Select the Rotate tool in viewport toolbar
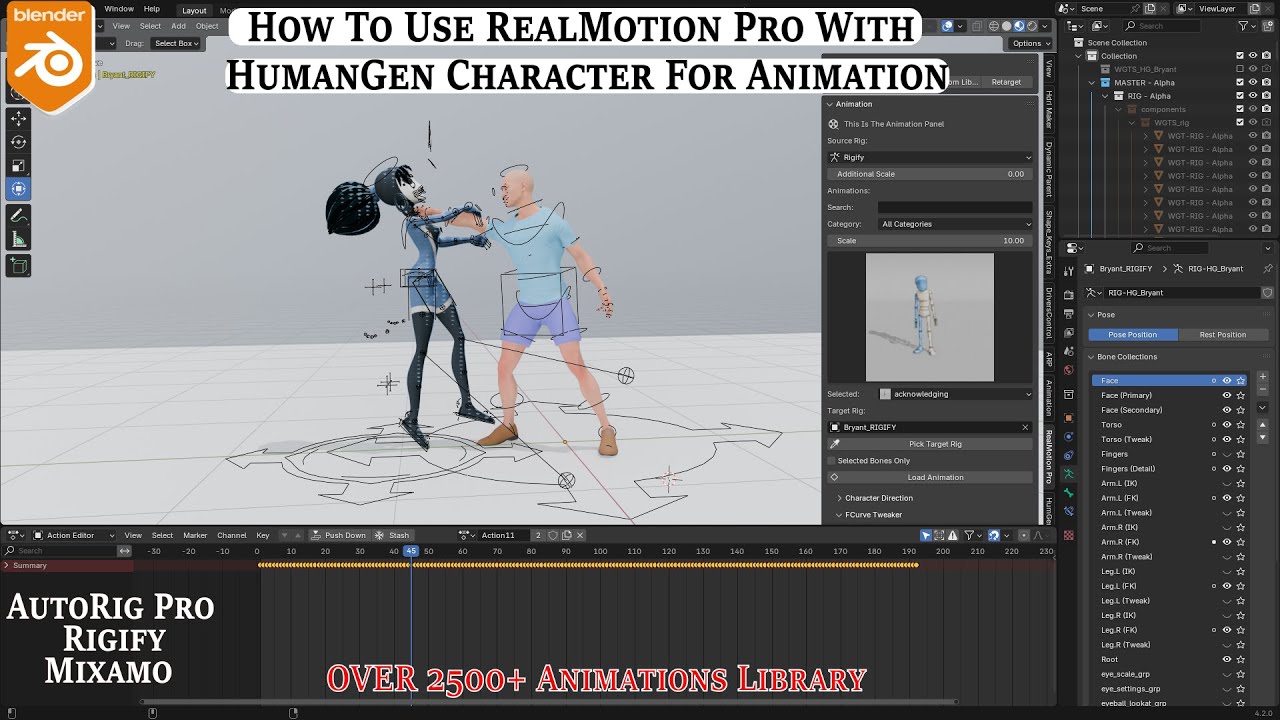Screen dimensions: 1280x720 click(x=19, y=142)
